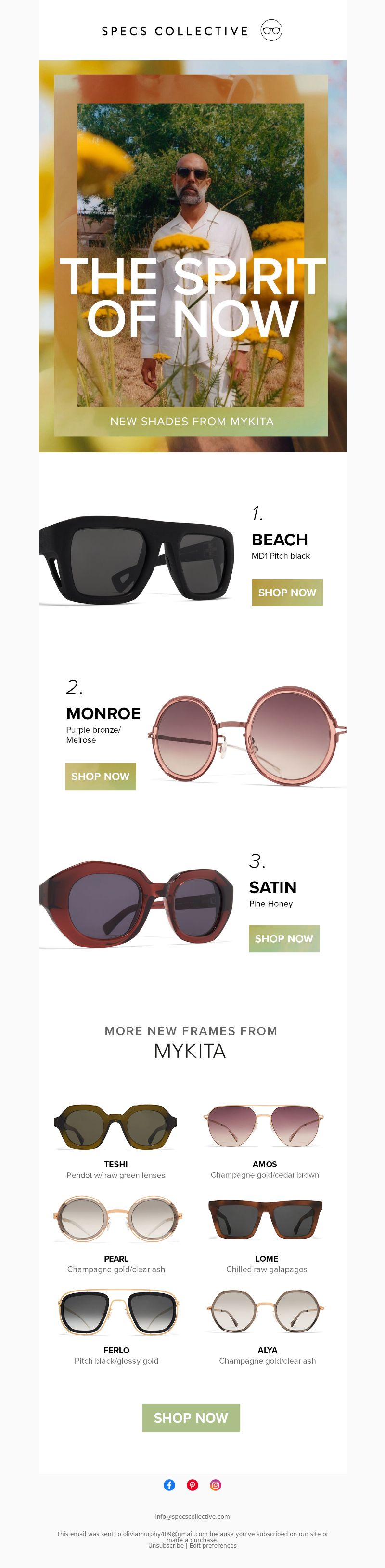The image size is (385, 1568).
Task: Click the Spirit of Now hero image
Action: click(x=192, y=256)
